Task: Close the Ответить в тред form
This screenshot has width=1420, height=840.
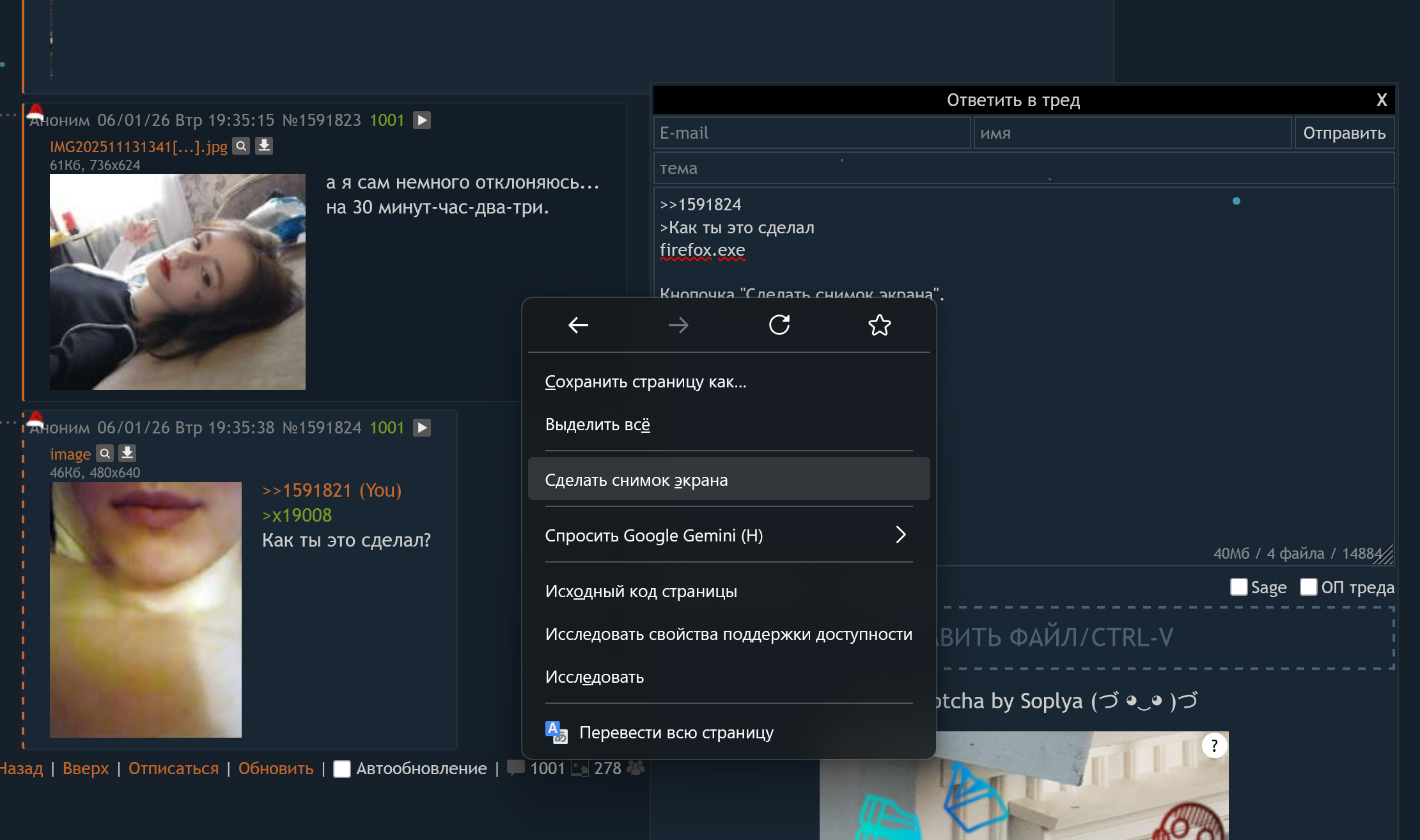Action: click(x=1381, y=100)
